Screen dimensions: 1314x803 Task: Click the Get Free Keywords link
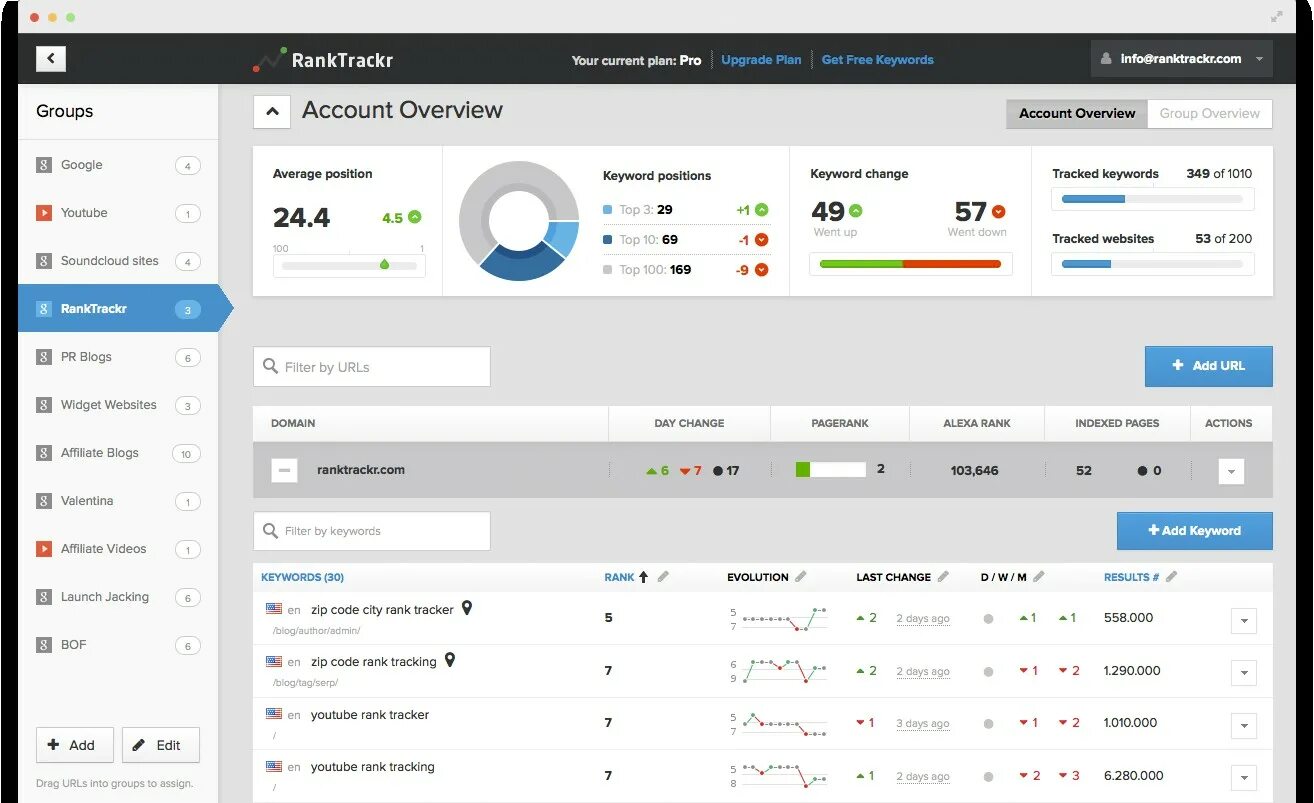pos(877,60)
